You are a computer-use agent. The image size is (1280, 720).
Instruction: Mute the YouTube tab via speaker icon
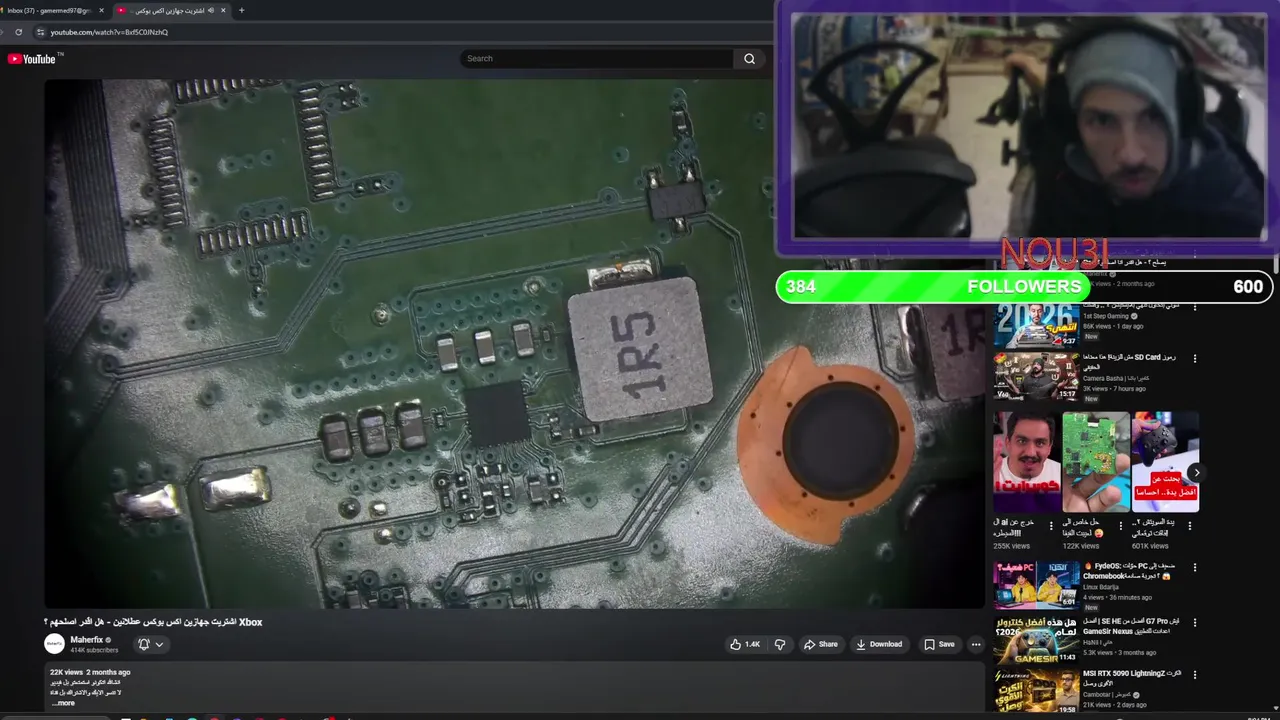[x=212, y=10]
